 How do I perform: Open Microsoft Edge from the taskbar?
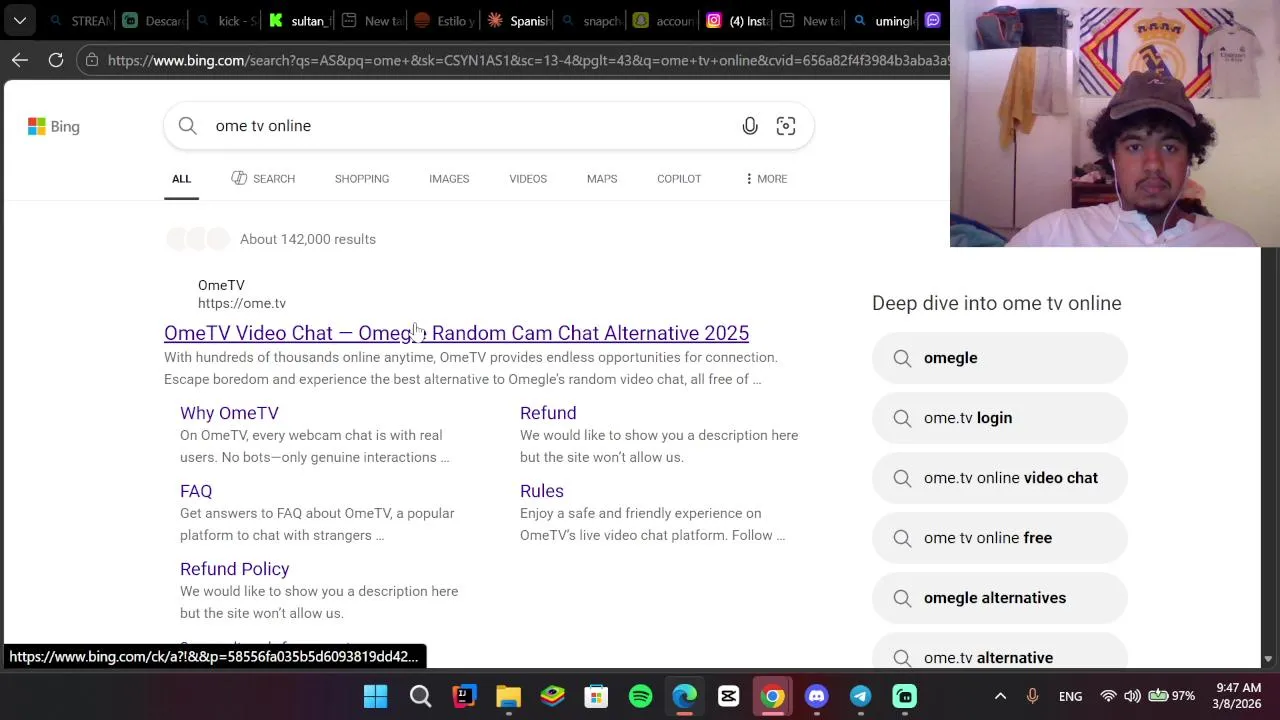(684, 696)
